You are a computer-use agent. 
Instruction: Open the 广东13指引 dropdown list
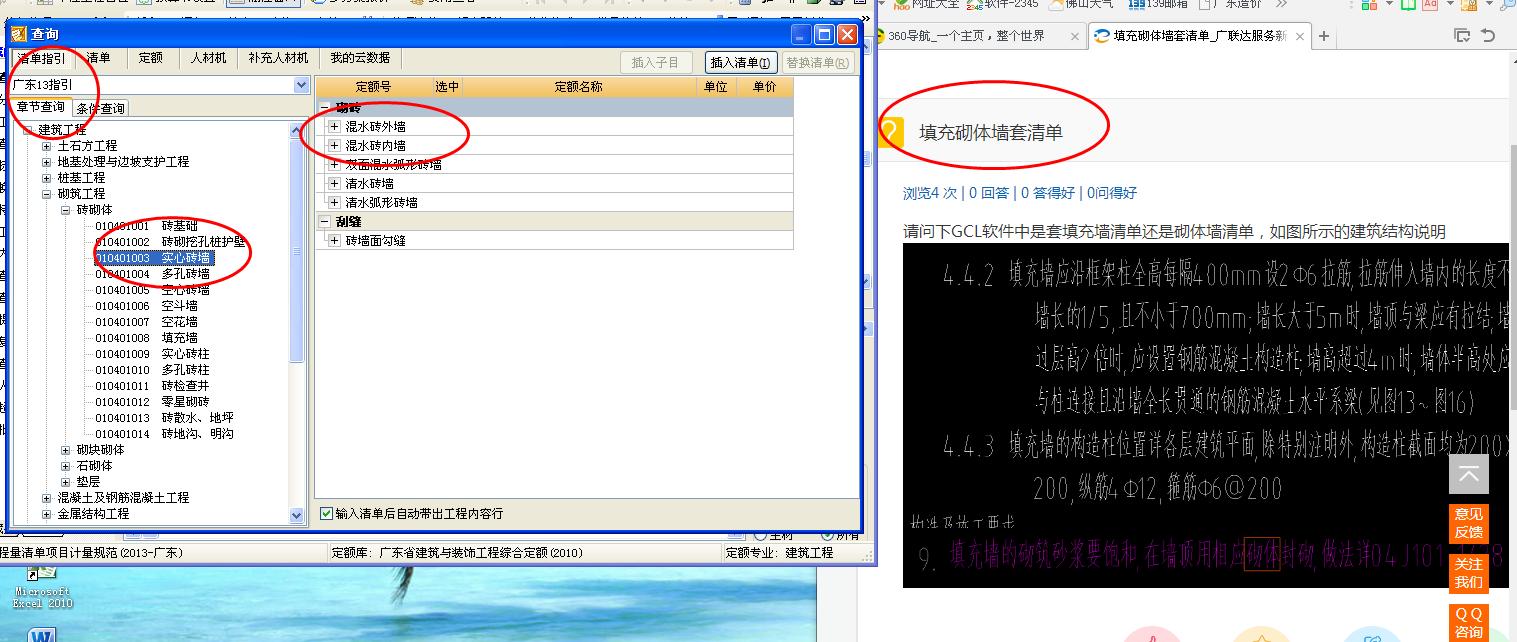click(x=301, y=86)
